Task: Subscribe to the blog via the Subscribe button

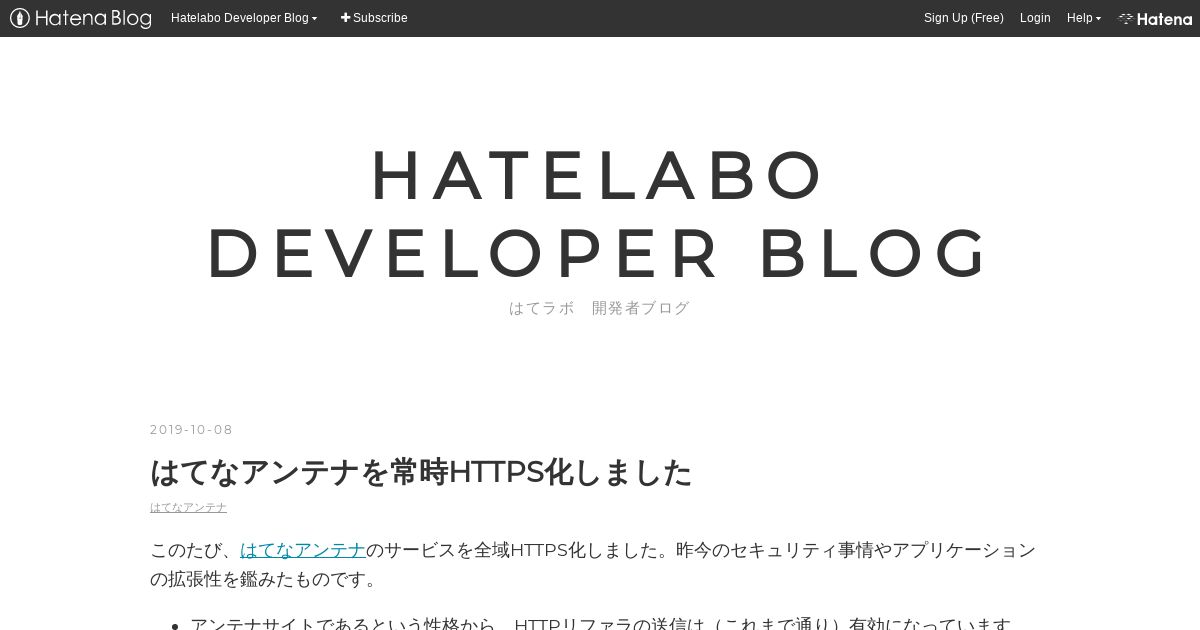Action: tap(374, 18)
